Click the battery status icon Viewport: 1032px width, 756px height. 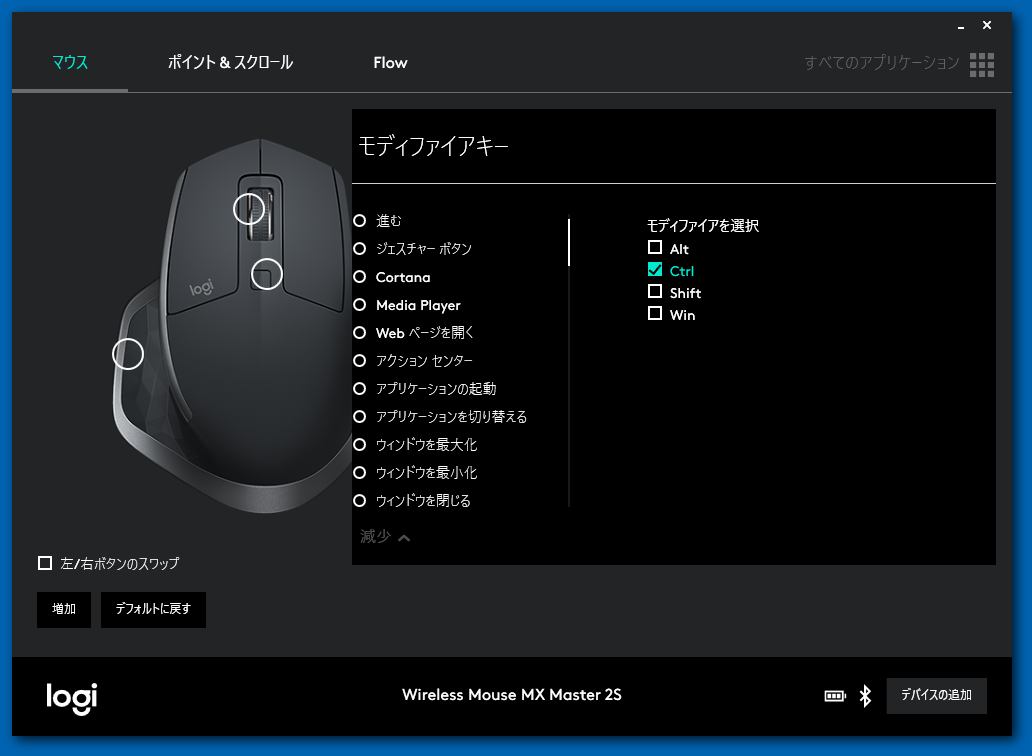point(834,695)
